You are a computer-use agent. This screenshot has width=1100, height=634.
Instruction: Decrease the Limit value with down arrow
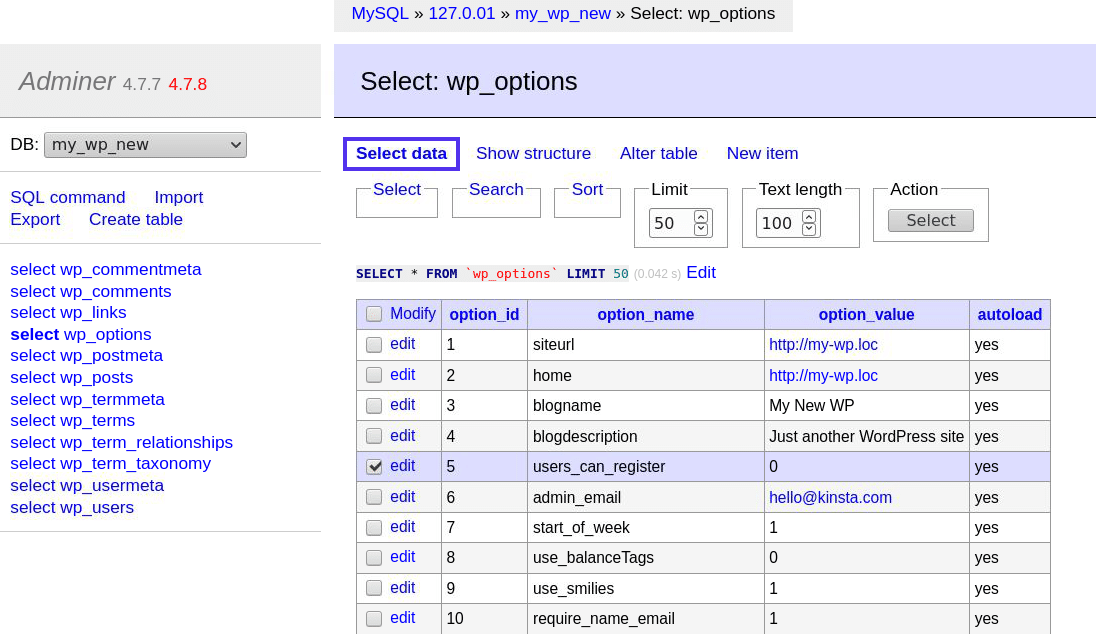pos(701,229)
